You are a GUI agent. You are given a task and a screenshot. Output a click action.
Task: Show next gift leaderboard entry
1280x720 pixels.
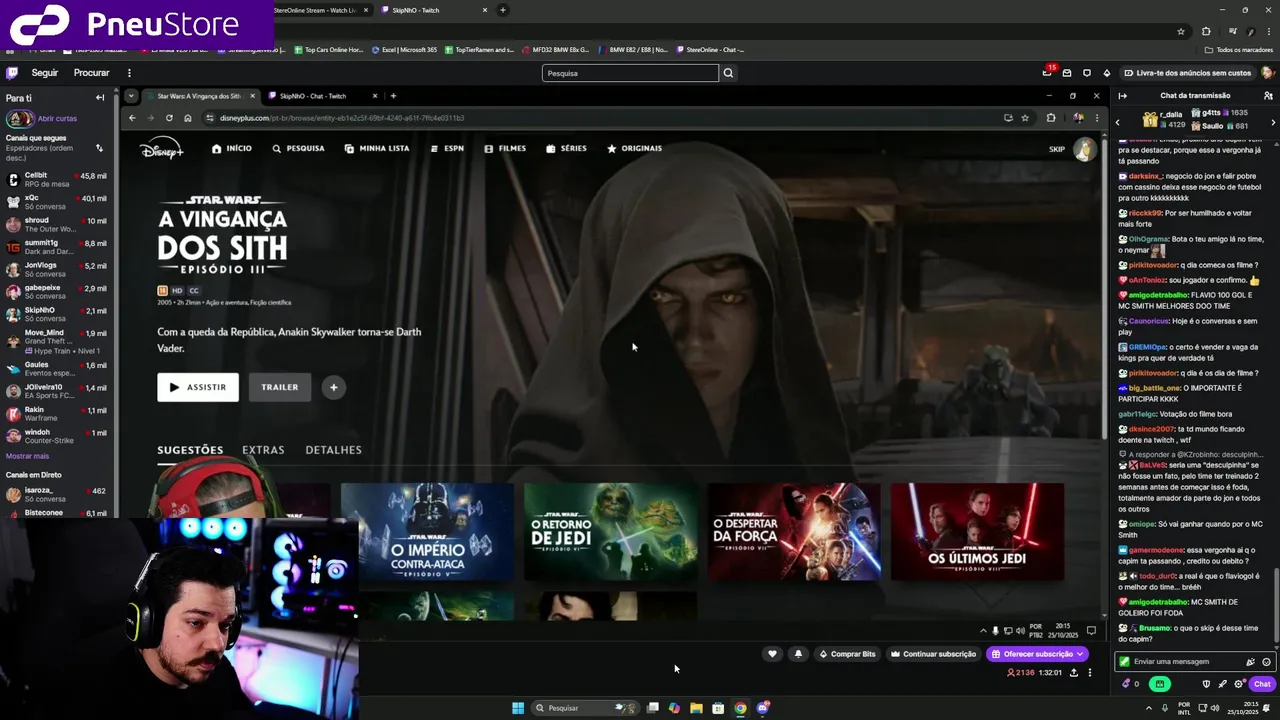(x=1273, y=122)
